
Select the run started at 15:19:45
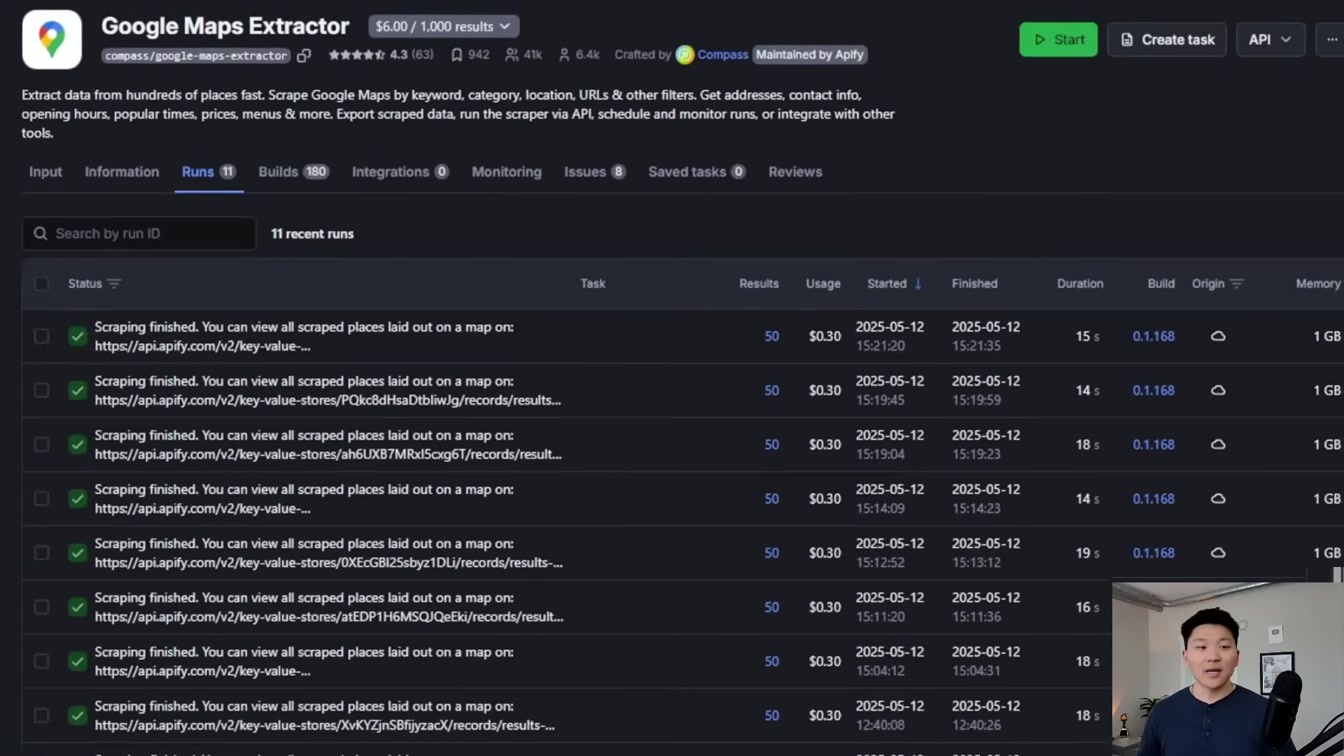coord(41,390)
